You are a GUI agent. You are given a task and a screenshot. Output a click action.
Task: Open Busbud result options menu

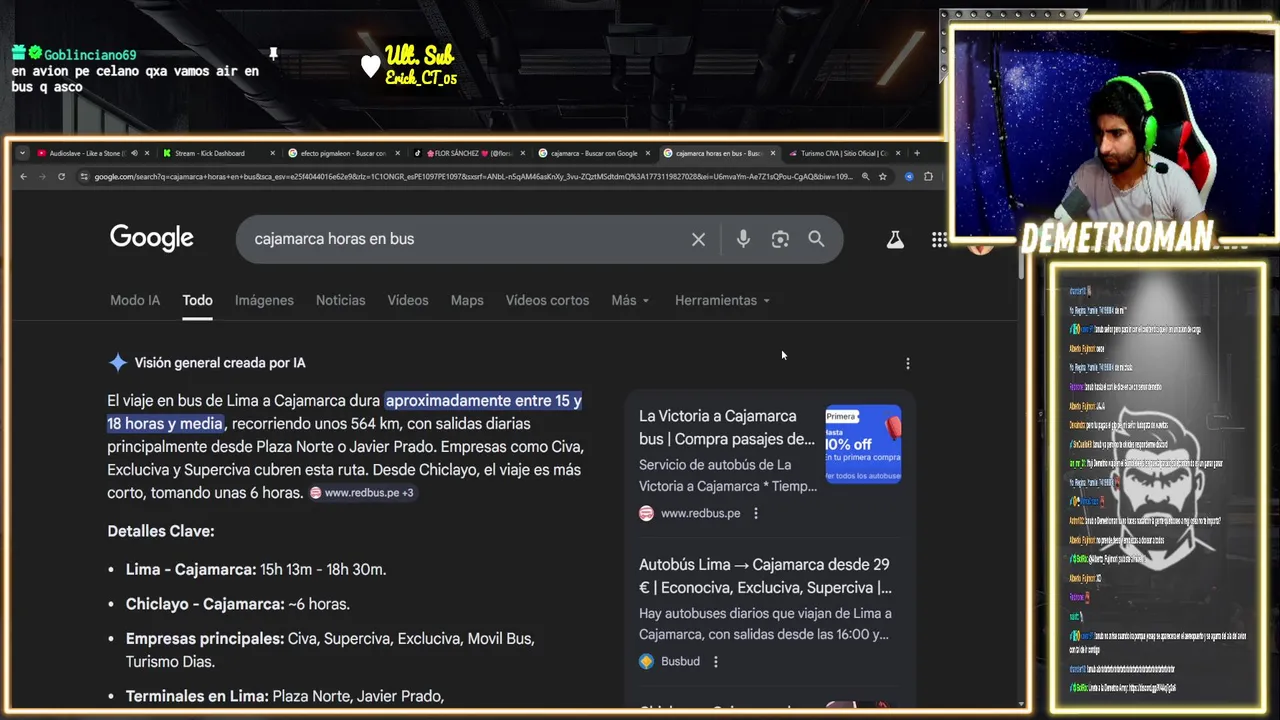click(x=715, y=661)
